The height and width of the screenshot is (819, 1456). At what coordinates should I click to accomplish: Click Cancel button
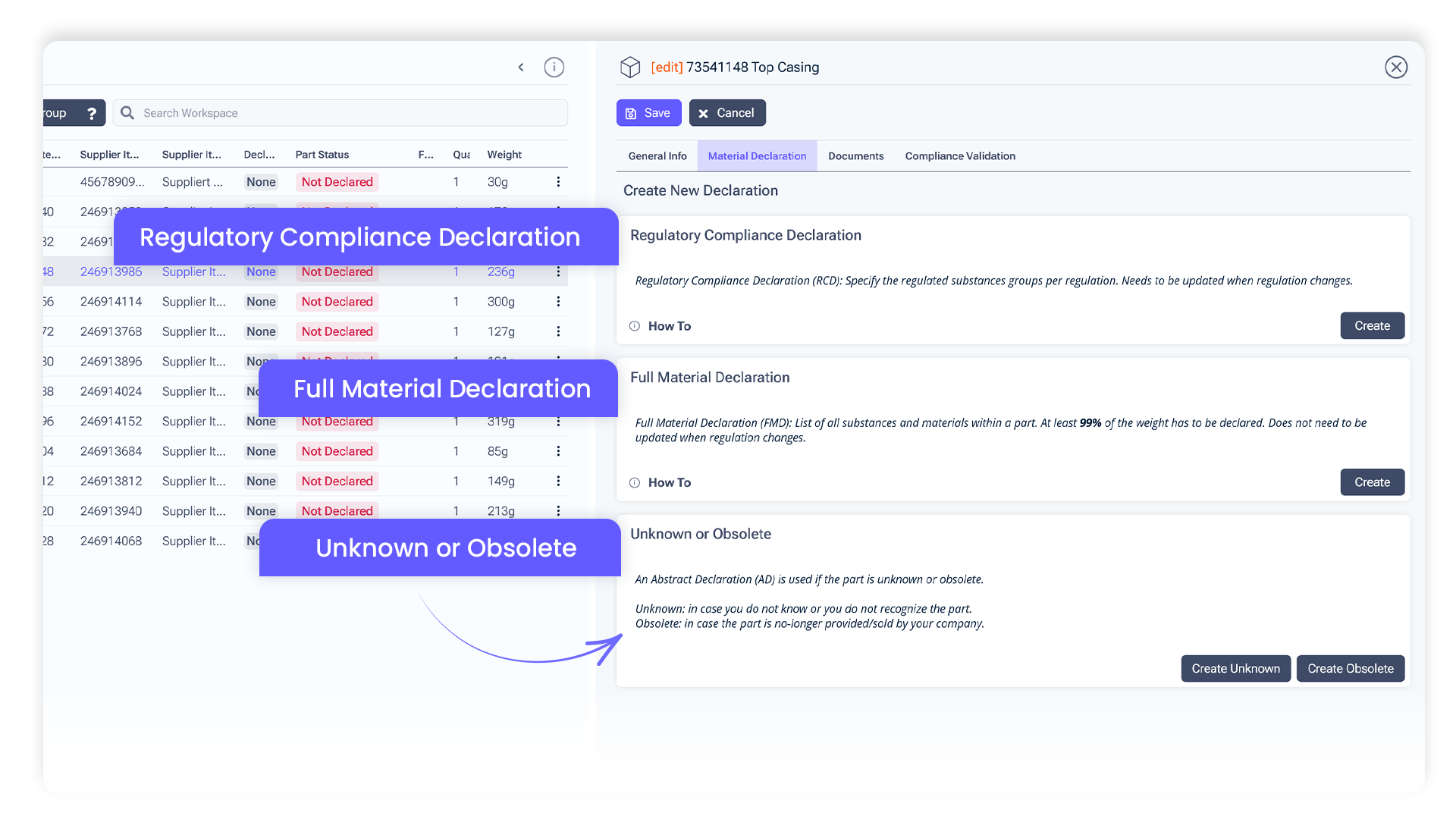coord(726,113)
